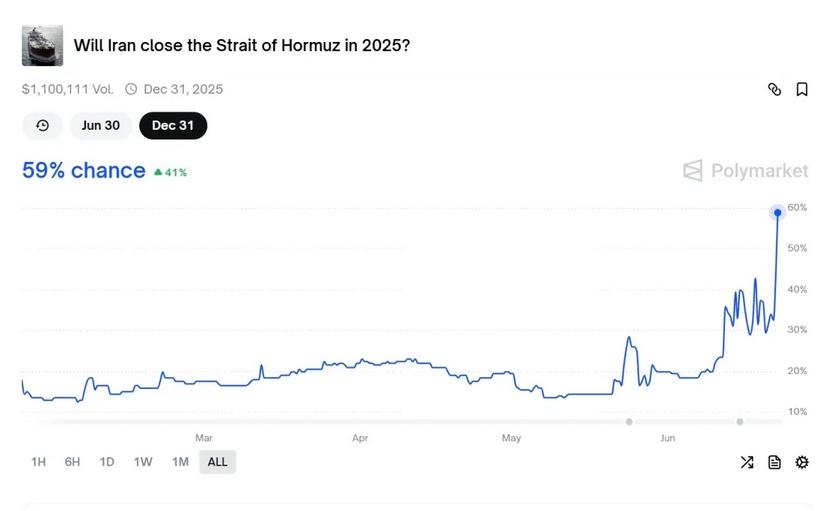Click the clock icon beside Dec 31, 2025
The height and width of the screenshot is (511, 832).
tap(131, 89)
